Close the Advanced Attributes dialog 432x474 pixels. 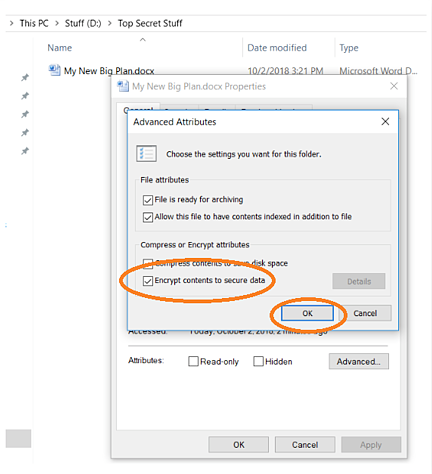click(x=385, y=121)
